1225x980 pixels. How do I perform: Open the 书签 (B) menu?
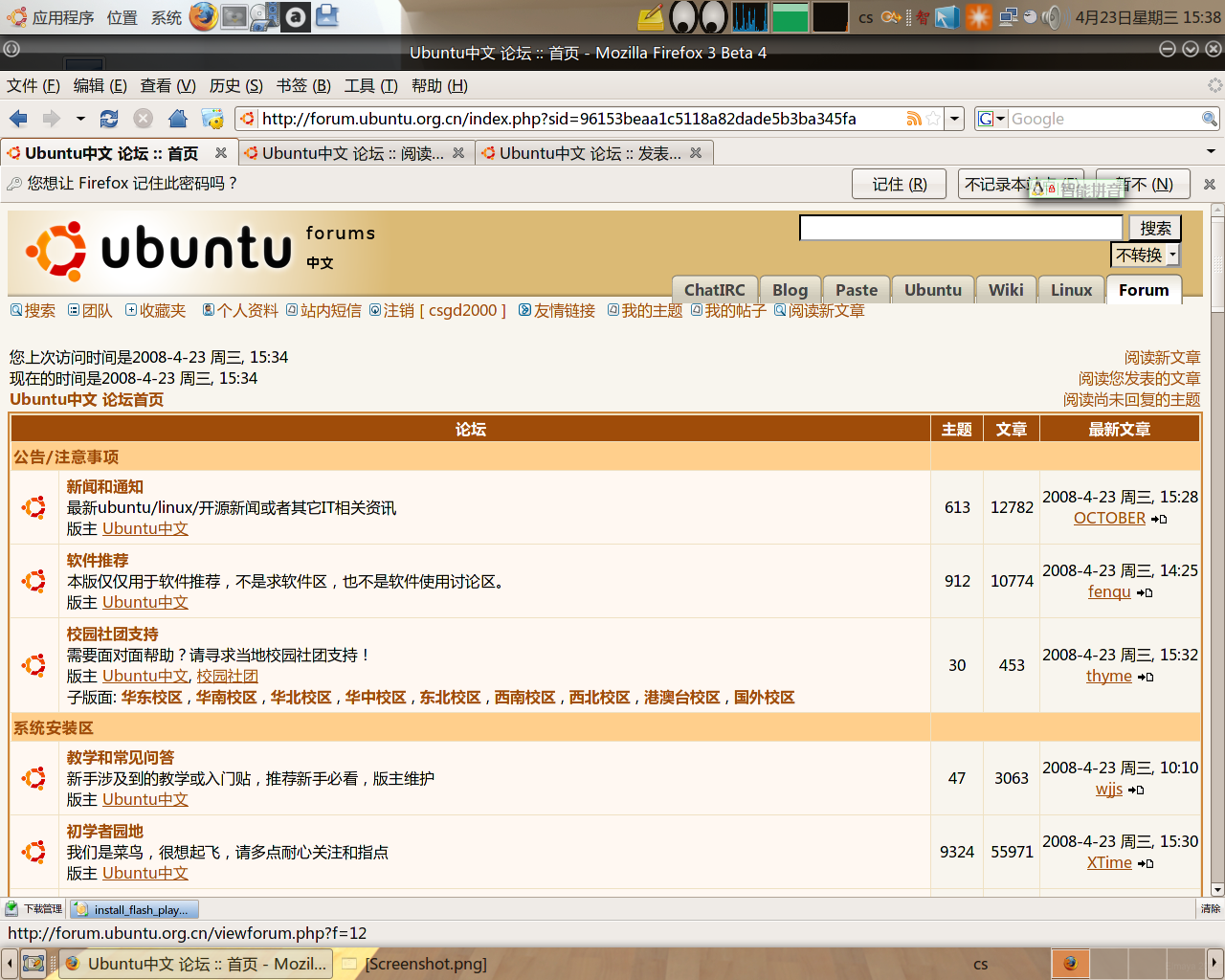pos(303,86)
